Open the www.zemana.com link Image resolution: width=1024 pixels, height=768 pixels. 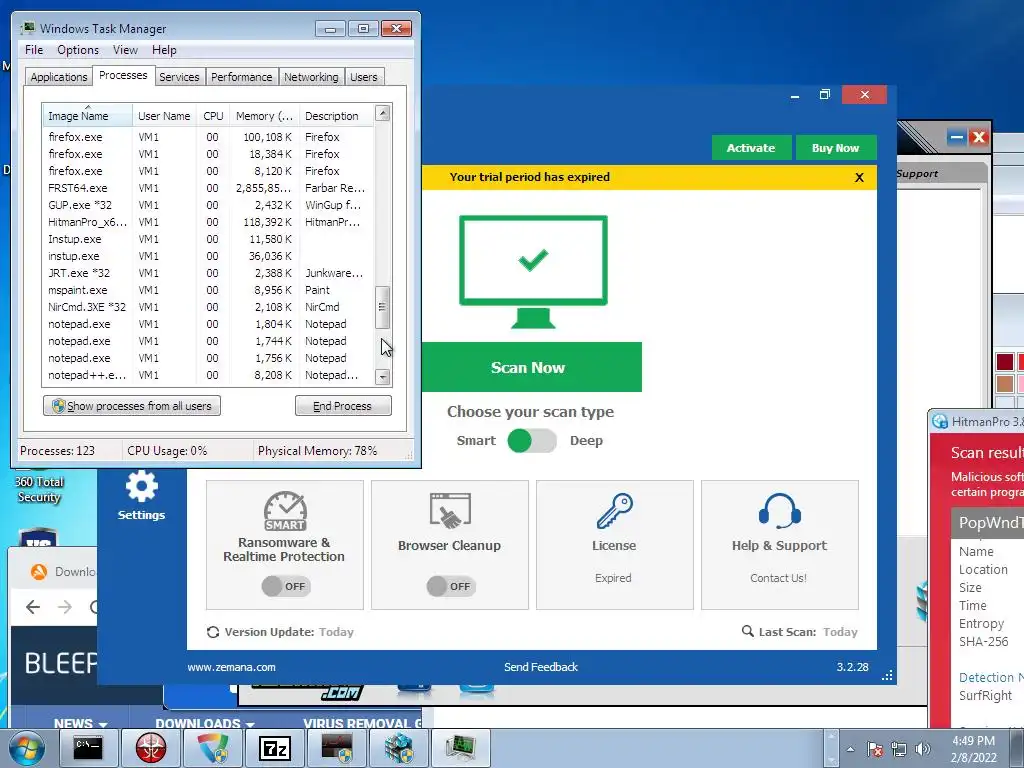tap(231, 667)
